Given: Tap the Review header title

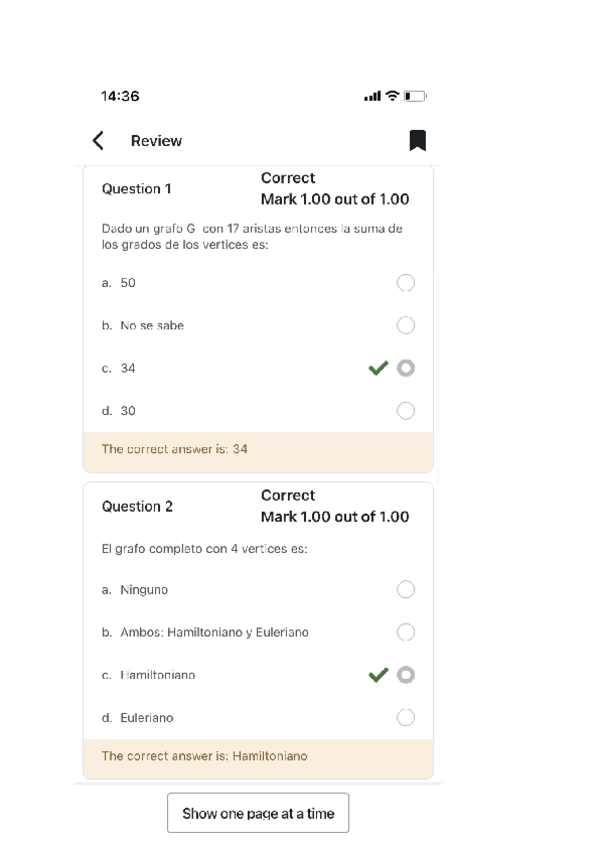Looking at the screenshot, I should 156,141.
